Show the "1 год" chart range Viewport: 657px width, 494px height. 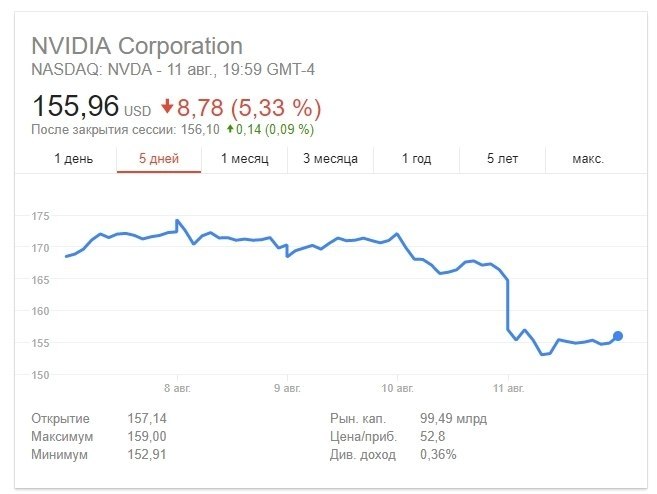click(x=417, y=158)
